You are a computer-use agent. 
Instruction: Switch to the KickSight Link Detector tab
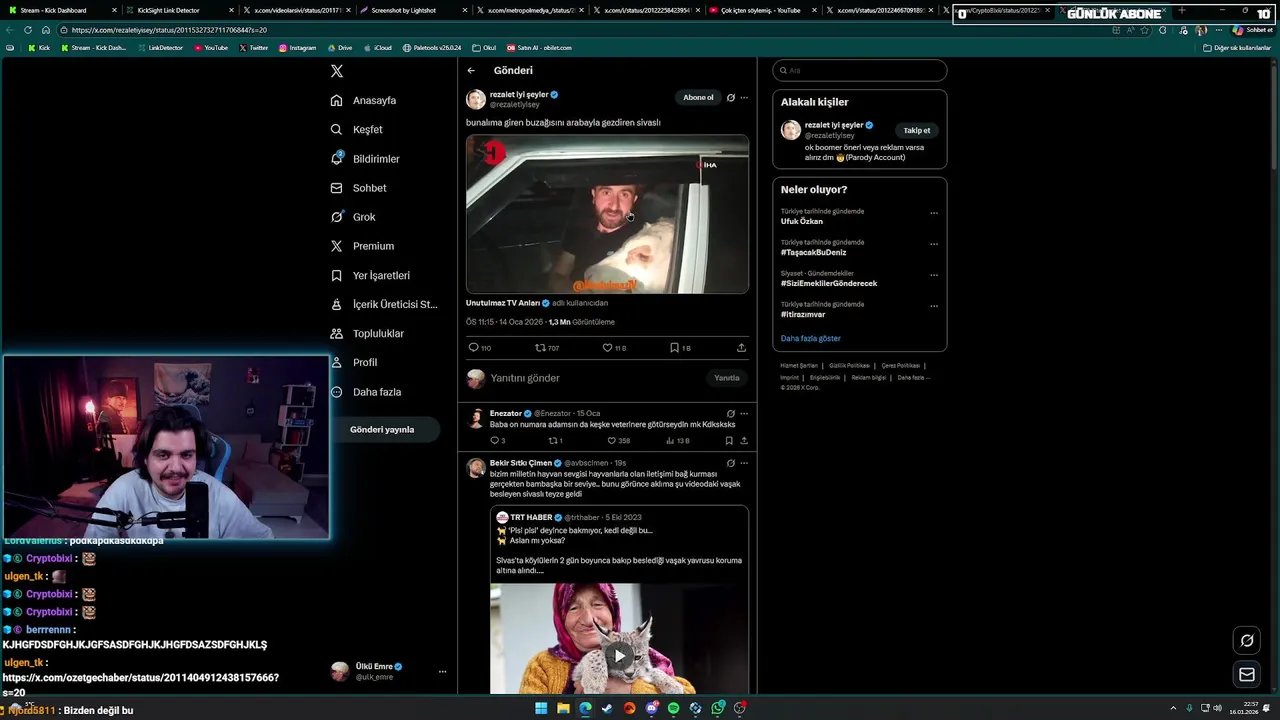pyautogui.click(x=180, y=10)
